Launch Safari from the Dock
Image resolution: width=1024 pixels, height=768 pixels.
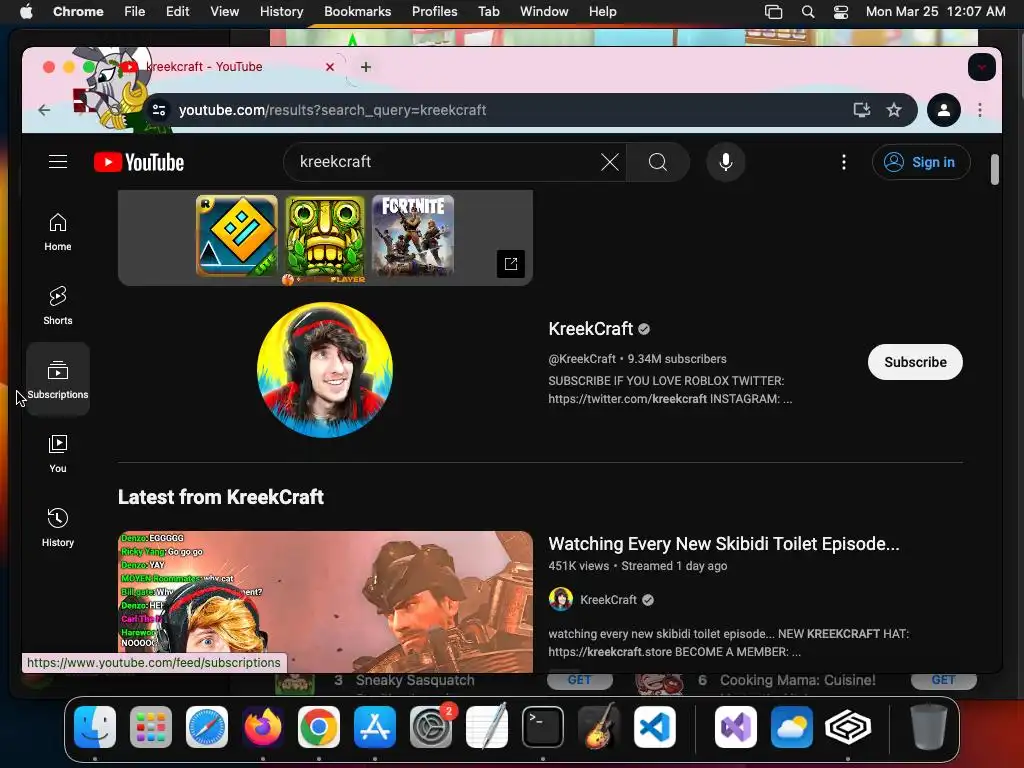click(x=207, y=727)
